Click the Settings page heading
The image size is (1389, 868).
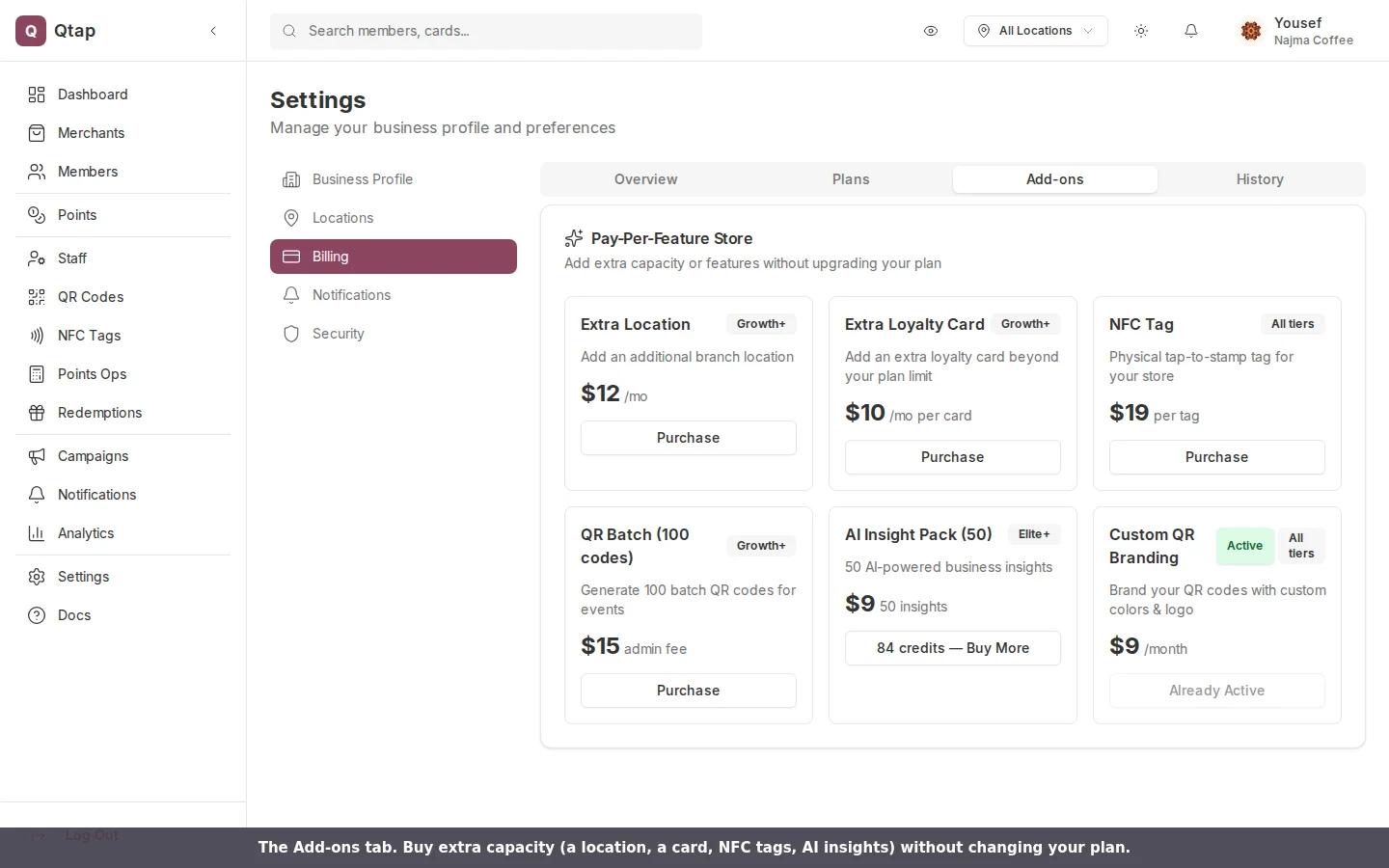tap(317, 100)
